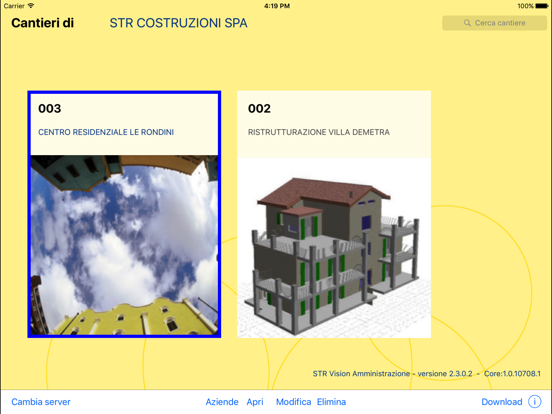Viewport: 552px width, 414px height.
Task: Click the magnifier icon in search field
Action: pos(467,23)
